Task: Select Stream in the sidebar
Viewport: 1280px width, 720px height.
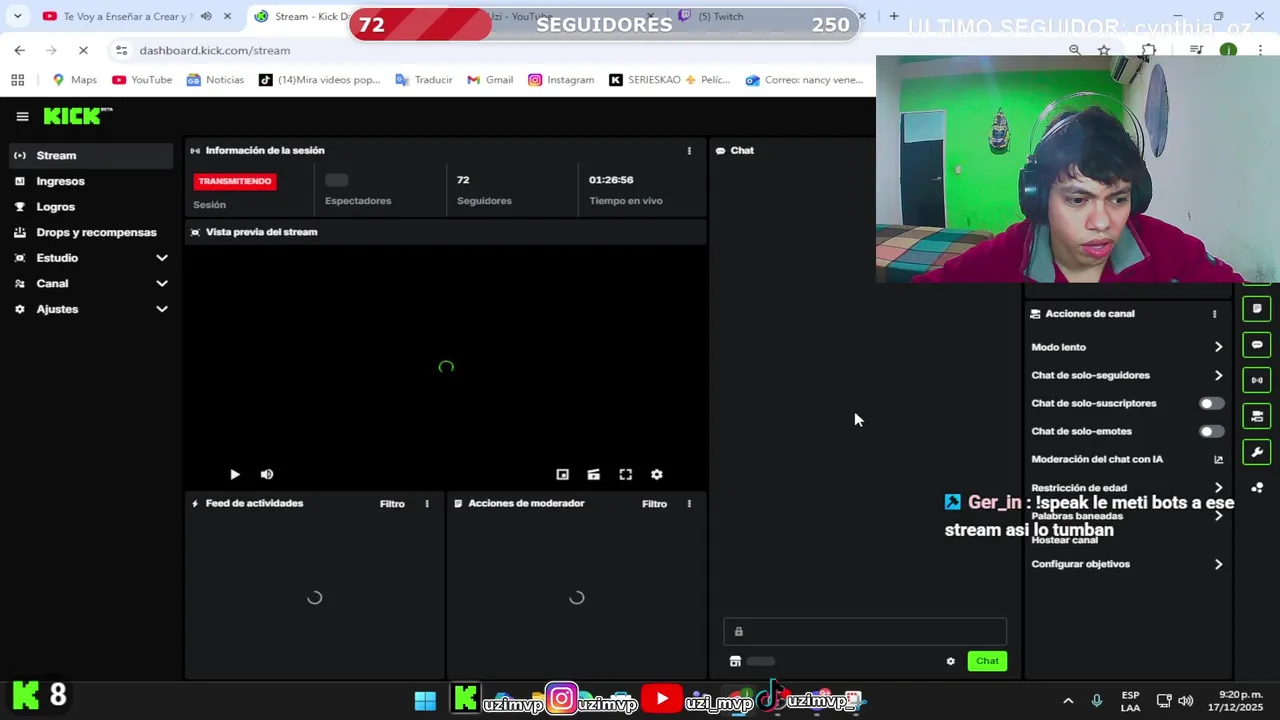Action: point(91,156)
